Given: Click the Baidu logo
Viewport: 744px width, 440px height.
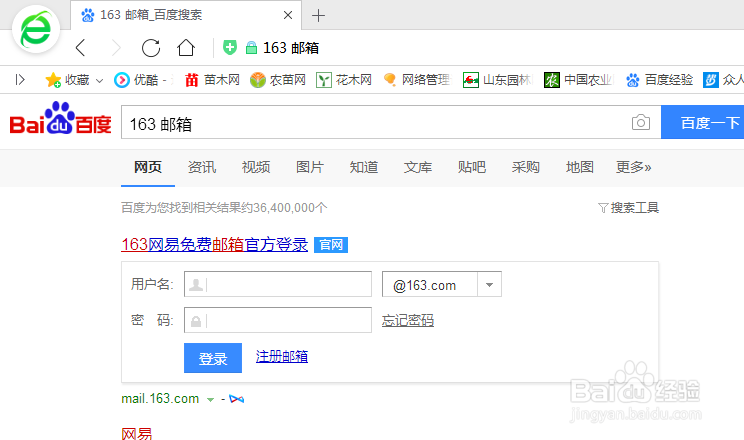Looking at the screenshot, I should (x=60, y=118).
